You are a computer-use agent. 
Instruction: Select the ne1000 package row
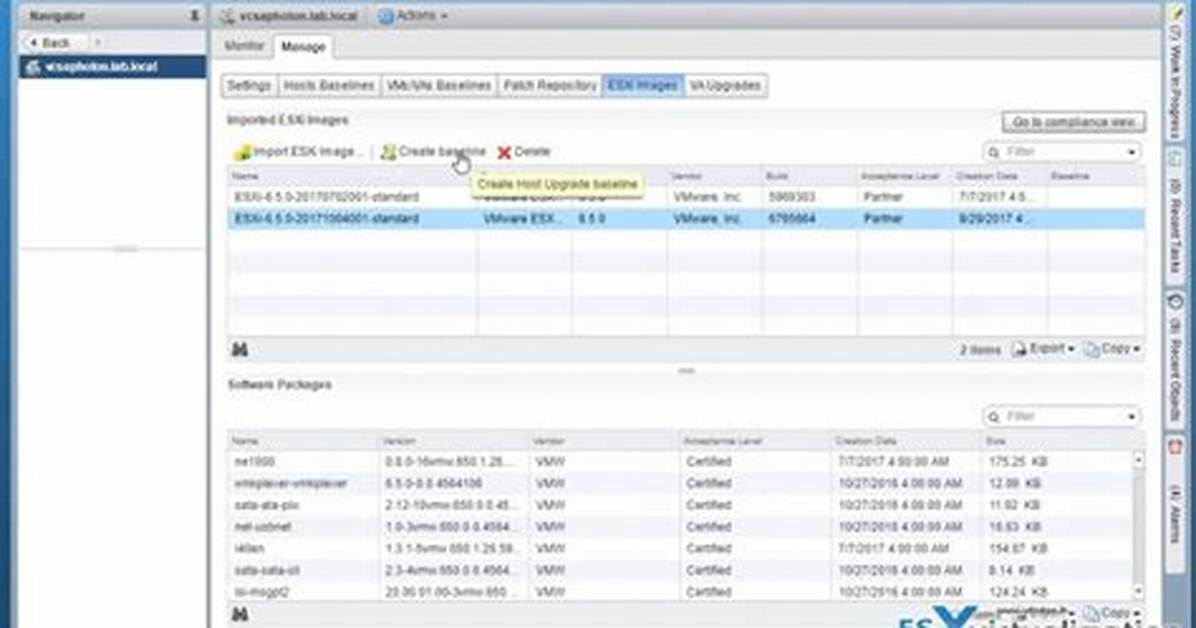(680, 462)
